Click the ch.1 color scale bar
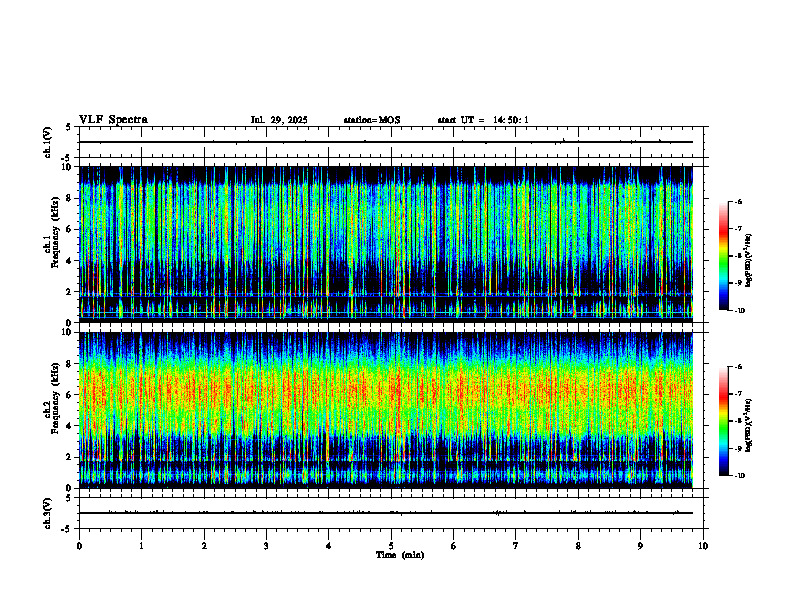Screen dimensions: 792x612 coord(723,256)
